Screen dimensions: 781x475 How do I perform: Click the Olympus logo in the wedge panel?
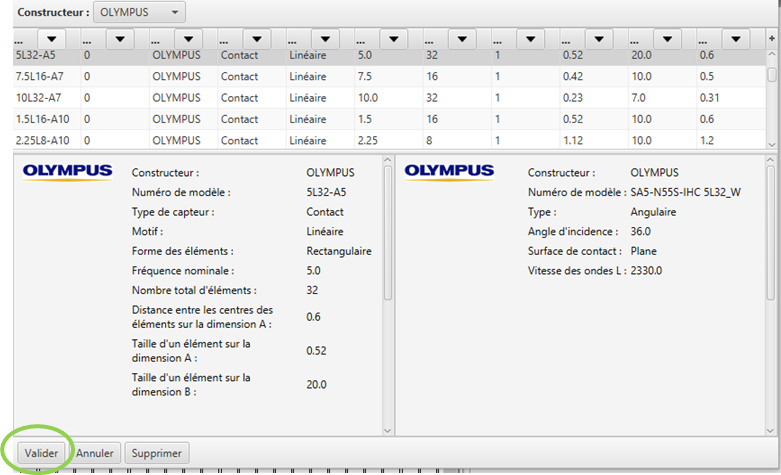point(449,172)
